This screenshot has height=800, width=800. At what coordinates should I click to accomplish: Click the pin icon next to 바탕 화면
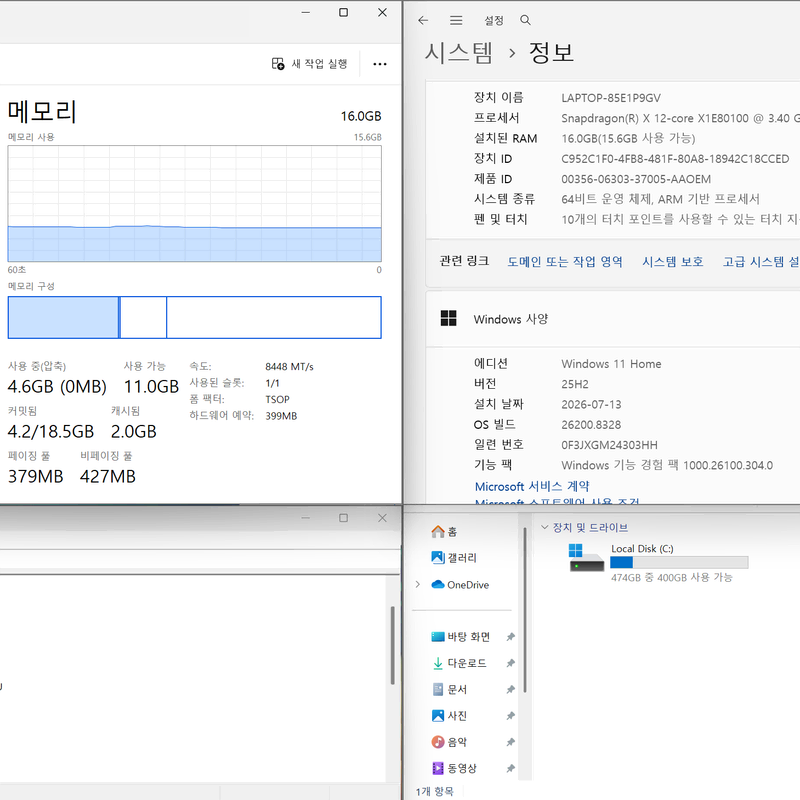pyautogui.click(x=510, y=637)
